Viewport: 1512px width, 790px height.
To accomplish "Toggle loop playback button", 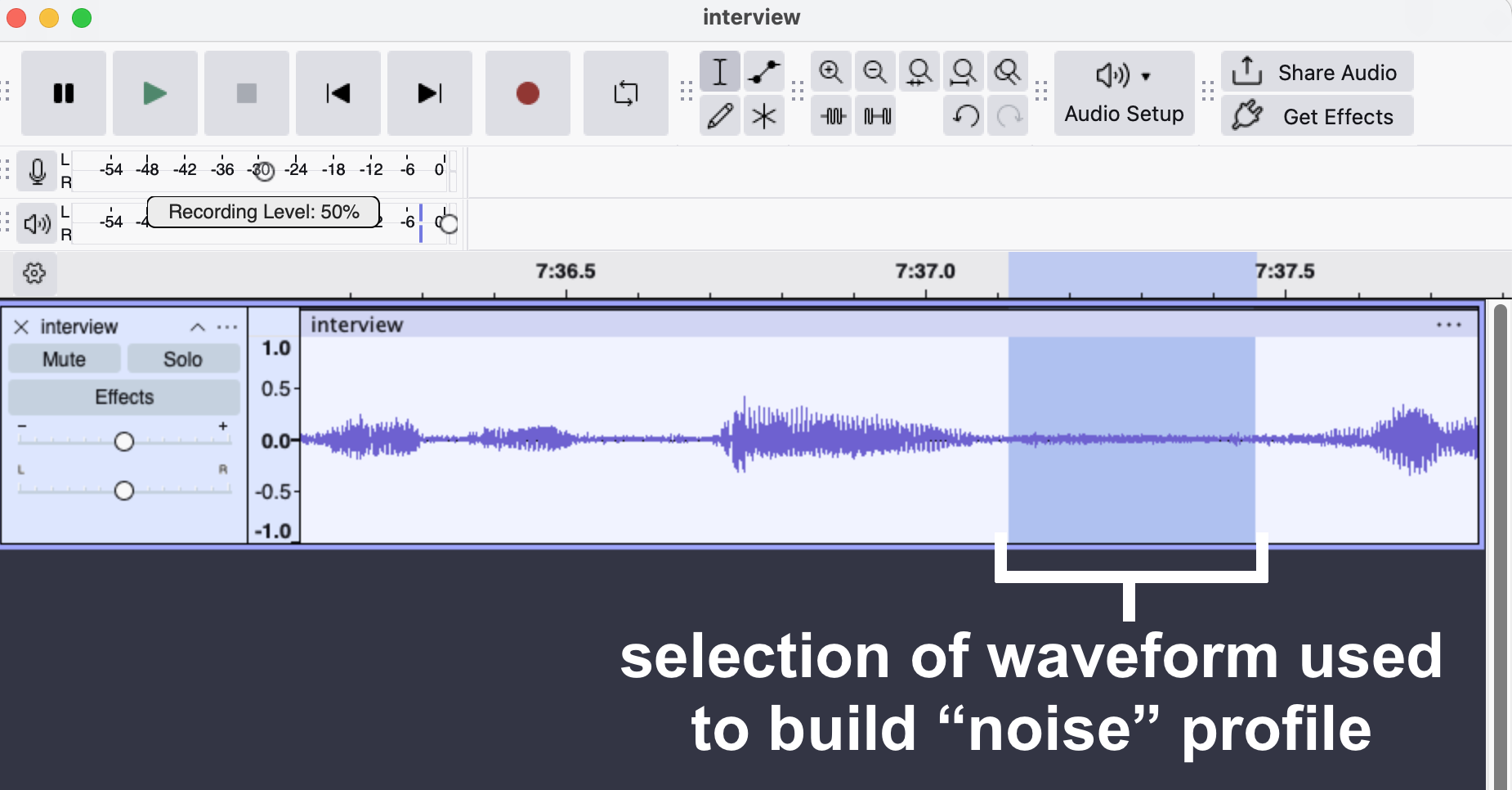I will 626,93.
